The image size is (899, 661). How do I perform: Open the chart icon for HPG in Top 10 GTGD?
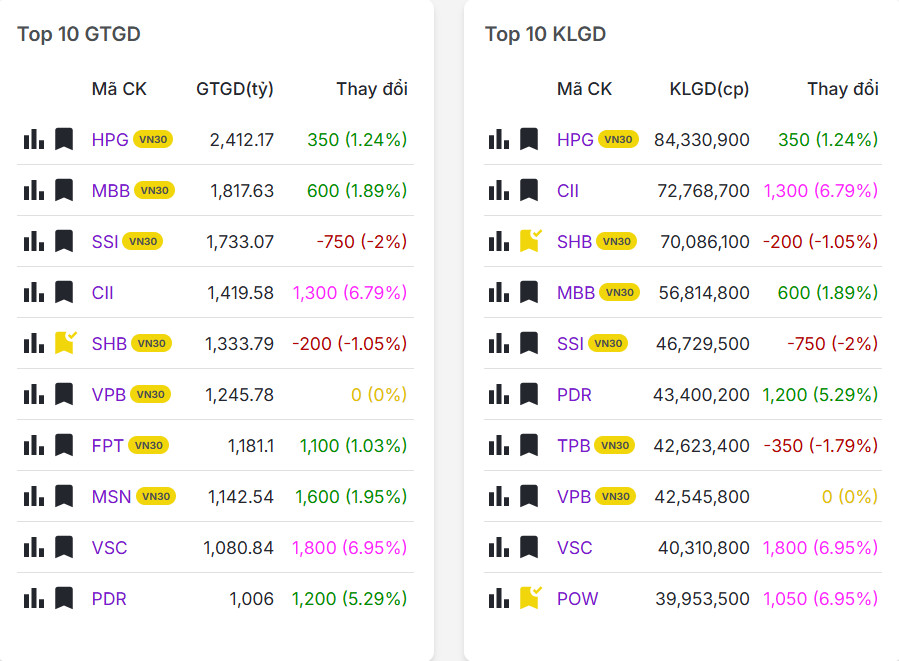(x=34, y=139)
